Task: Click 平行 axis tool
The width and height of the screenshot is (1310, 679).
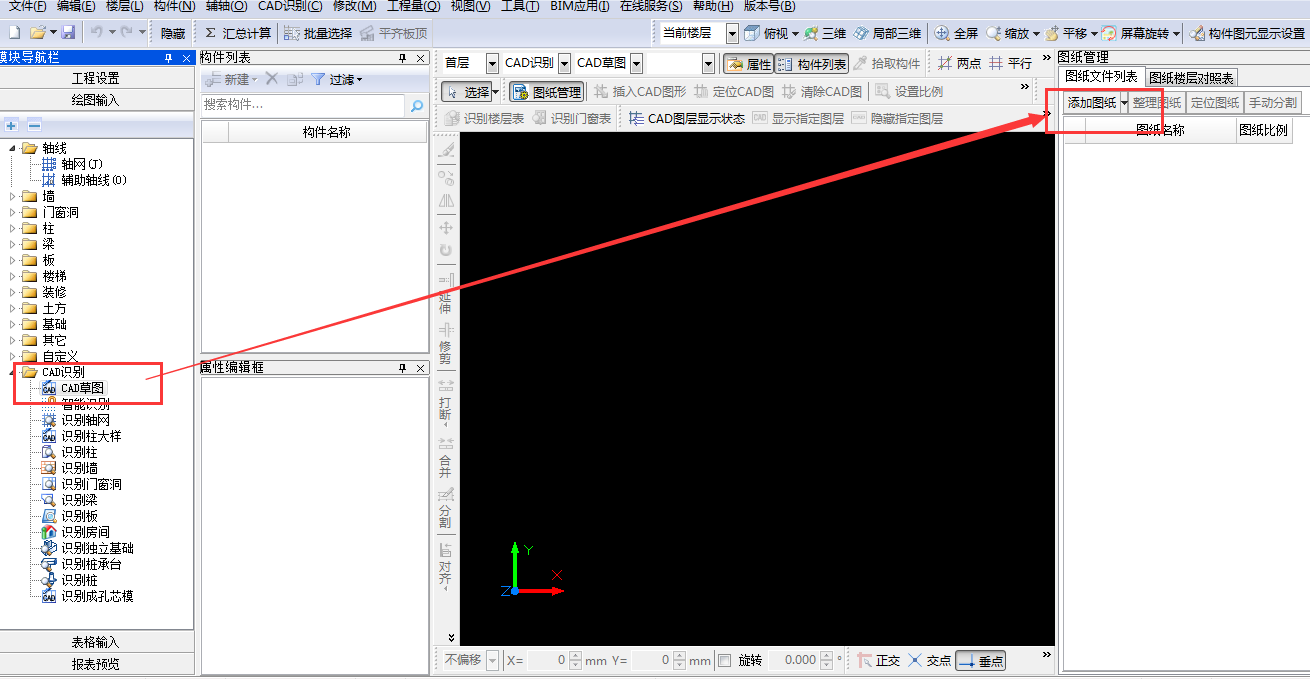Action: [x=1010, y=63]
